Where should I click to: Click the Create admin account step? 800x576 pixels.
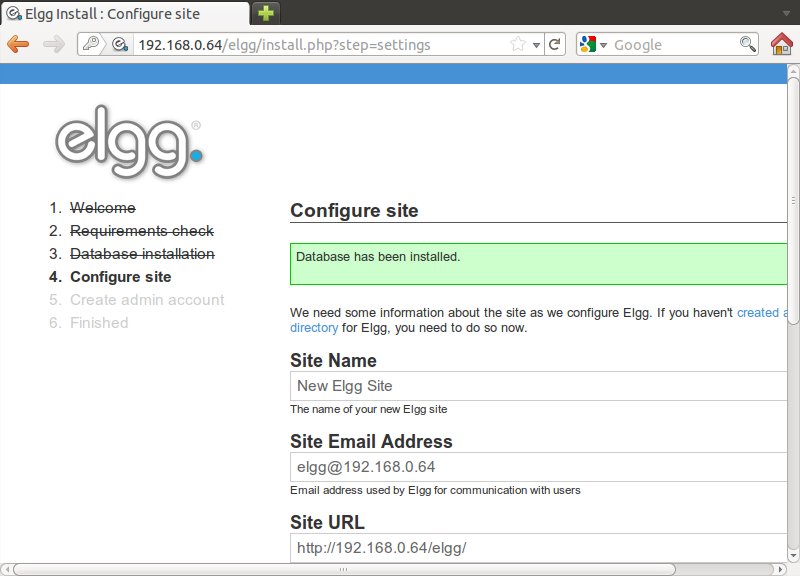[147, 300]
